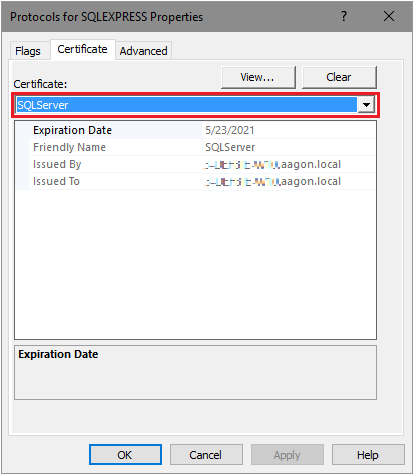
Task: Click the question mark help icon
Action: [344, 16]
